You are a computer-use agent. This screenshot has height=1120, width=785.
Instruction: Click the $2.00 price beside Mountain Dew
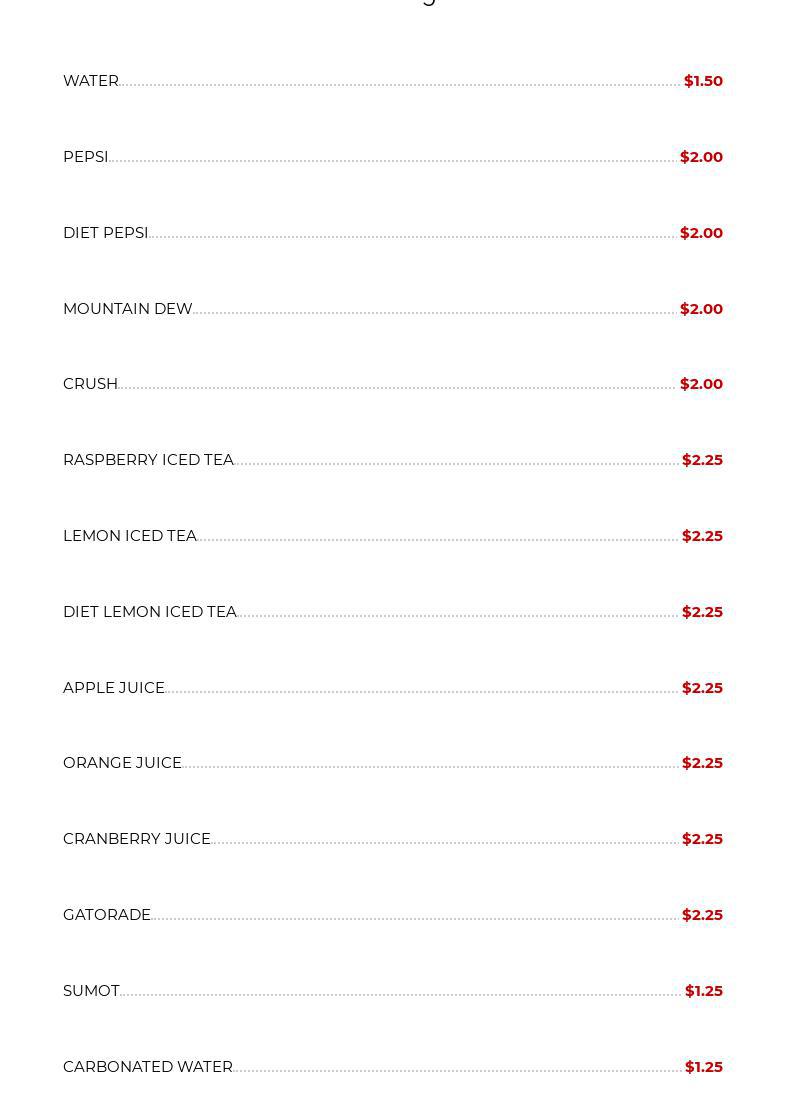click(701, 309)
